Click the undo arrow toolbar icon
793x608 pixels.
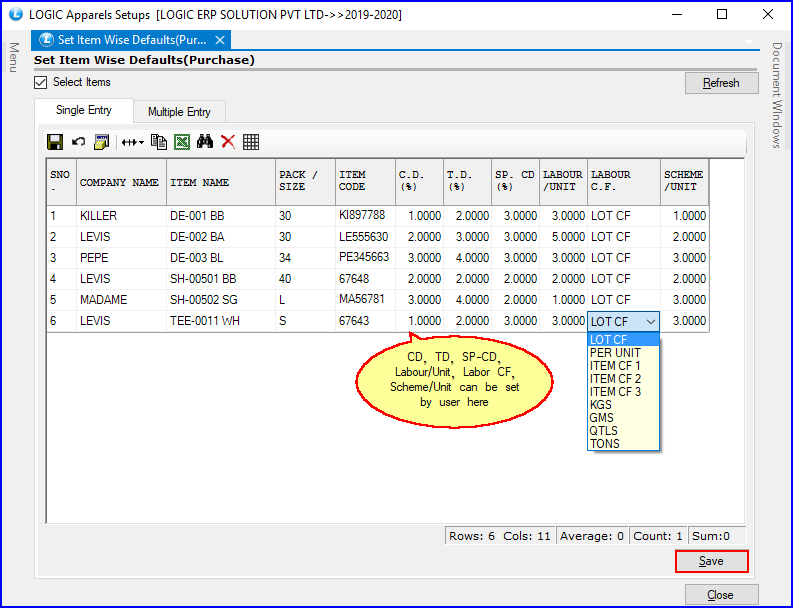coord(78,142)
